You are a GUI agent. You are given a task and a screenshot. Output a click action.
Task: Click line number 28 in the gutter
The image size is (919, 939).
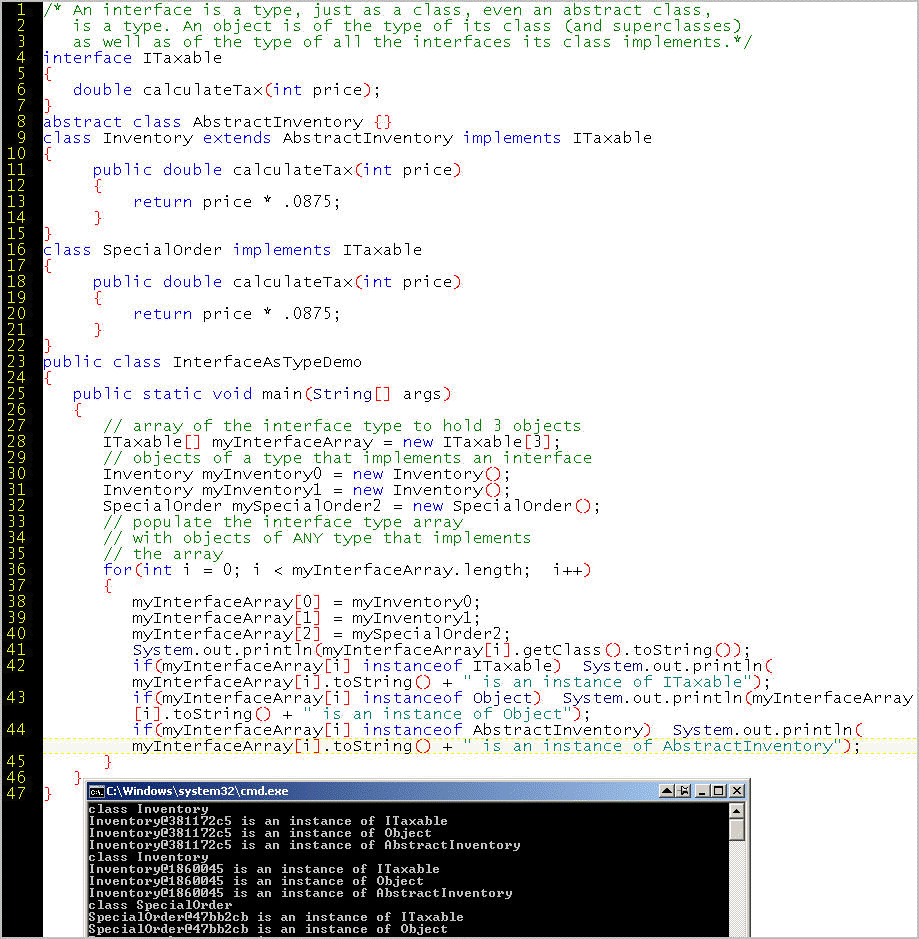(x=16, y=442)
